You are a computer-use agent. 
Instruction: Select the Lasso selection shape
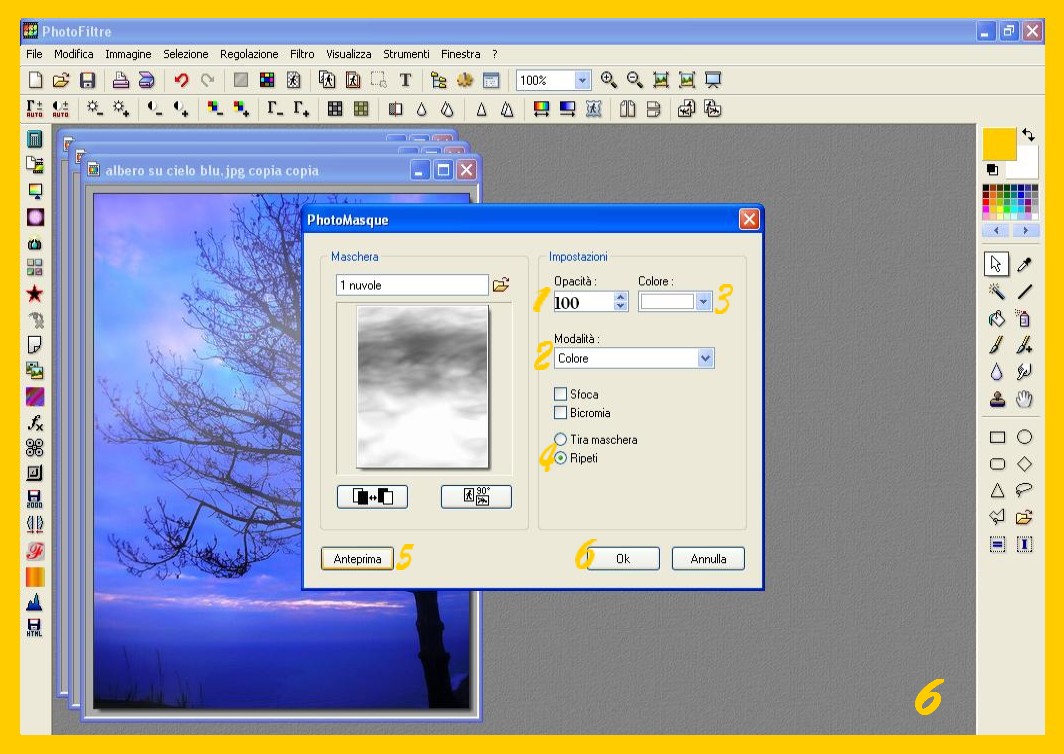1024,490
